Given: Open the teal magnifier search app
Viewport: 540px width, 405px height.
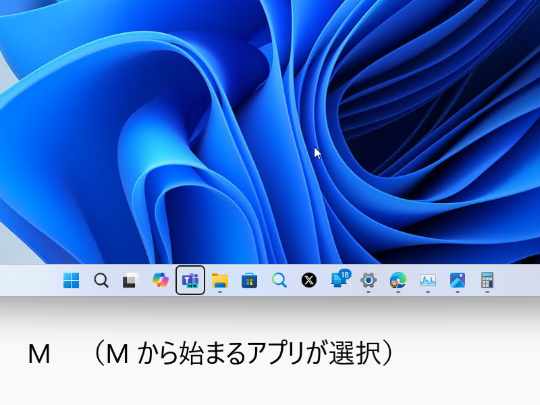Looking at the screenshot, I should [279, 280].
